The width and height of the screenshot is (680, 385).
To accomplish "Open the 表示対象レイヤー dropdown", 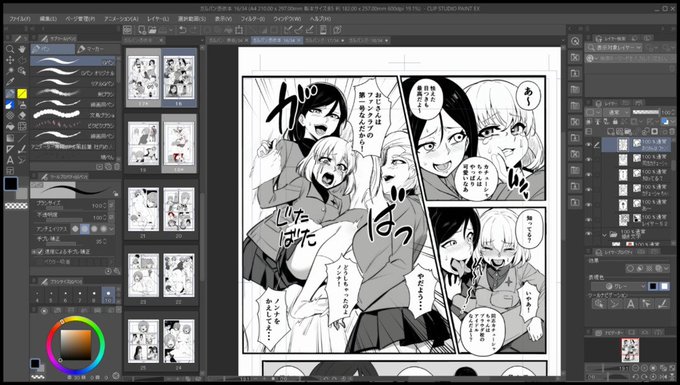I will pyautogui.click(x=613, y=47).
